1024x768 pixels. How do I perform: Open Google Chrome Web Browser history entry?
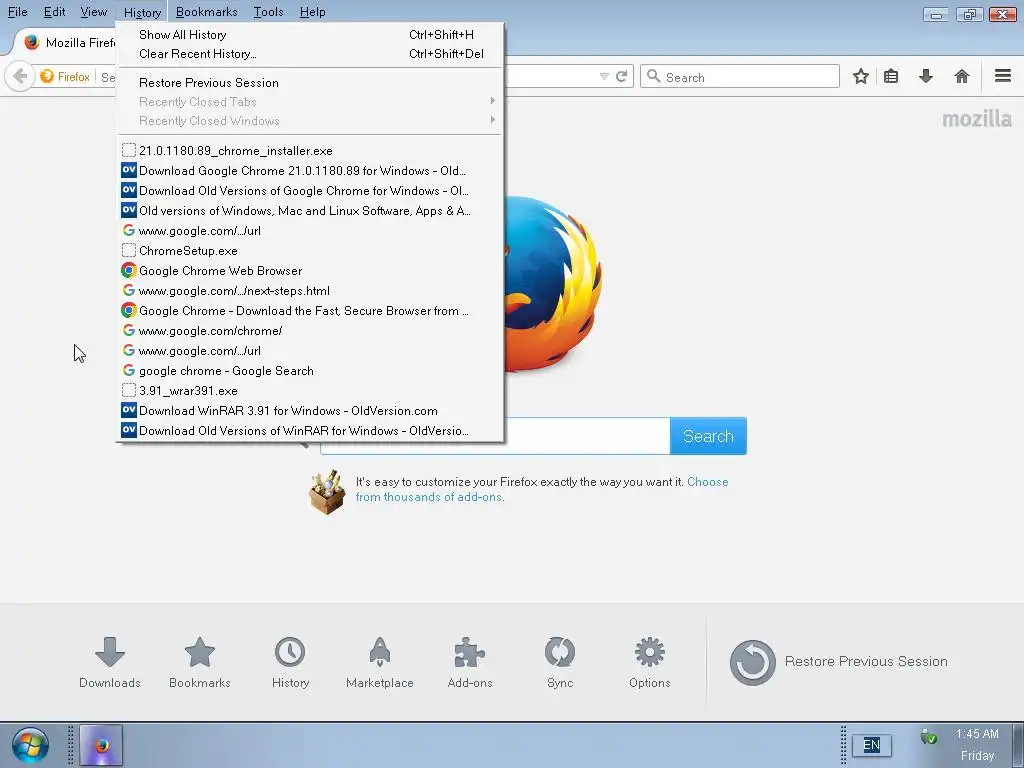tap(310, 270)
